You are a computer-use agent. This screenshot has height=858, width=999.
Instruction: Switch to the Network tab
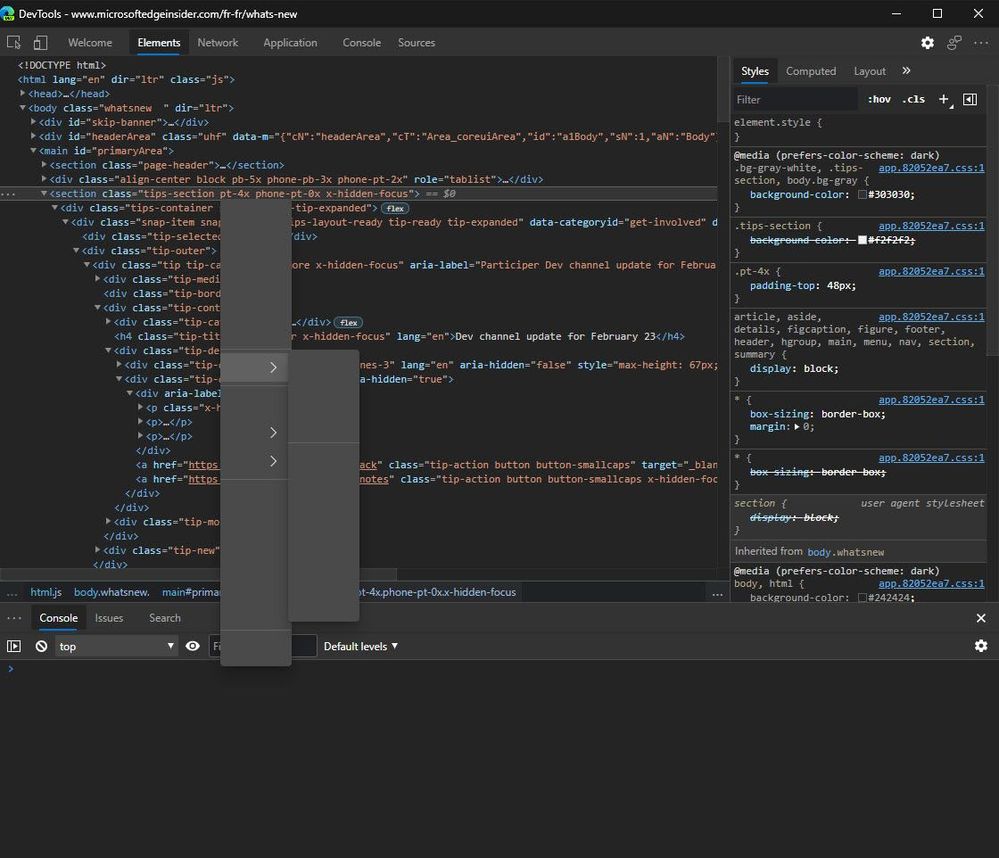click(217, 43)
